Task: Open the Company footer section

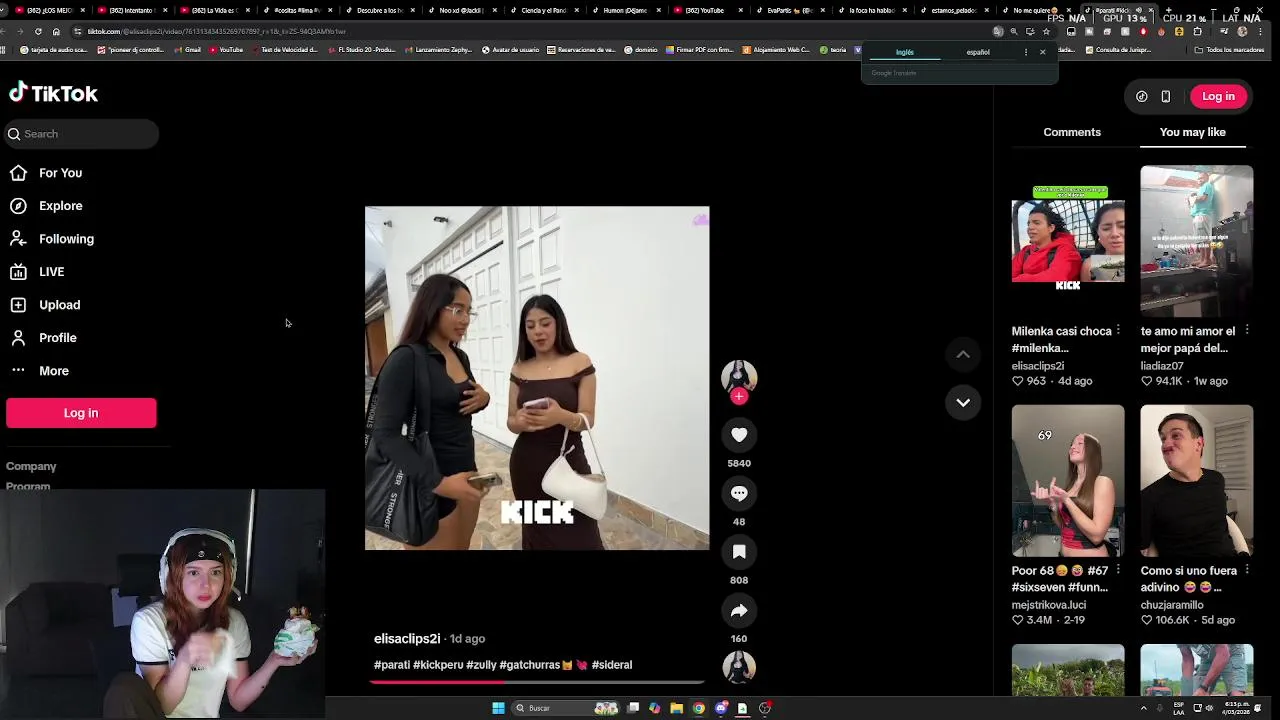Action: (x=31, y=466)
